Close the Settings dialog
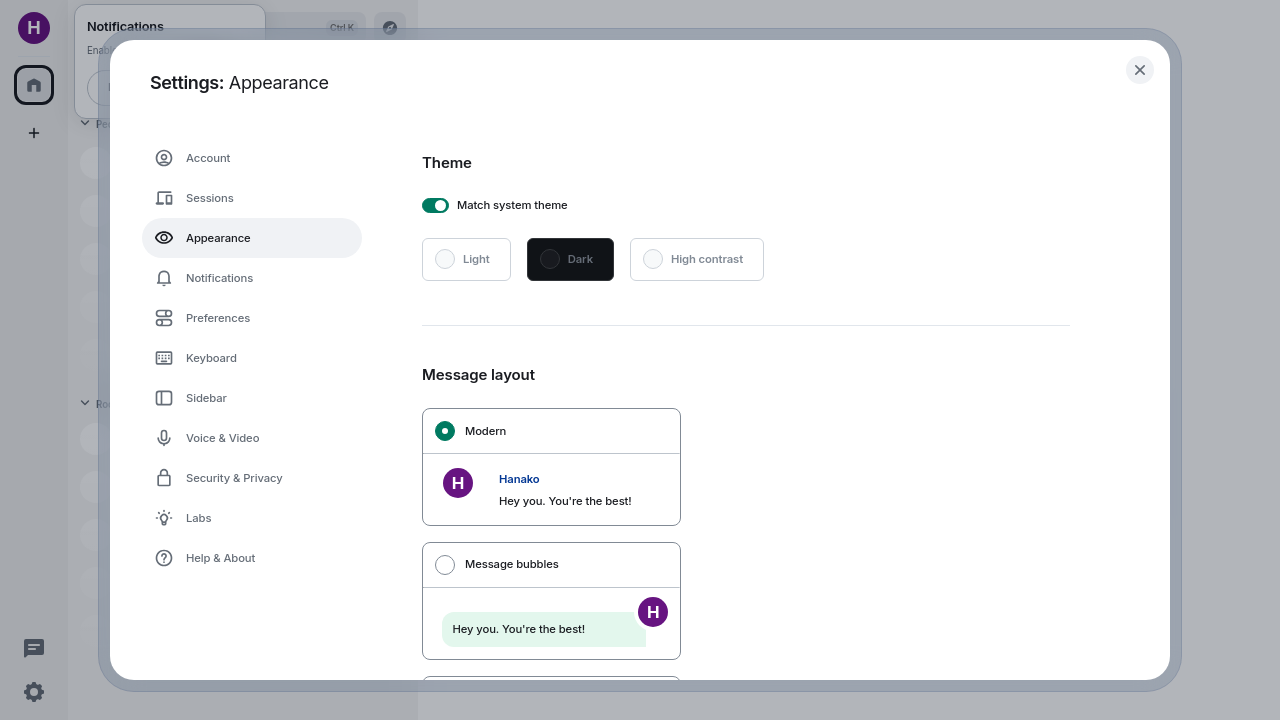1280x720 pixels. coord(1140,70)
